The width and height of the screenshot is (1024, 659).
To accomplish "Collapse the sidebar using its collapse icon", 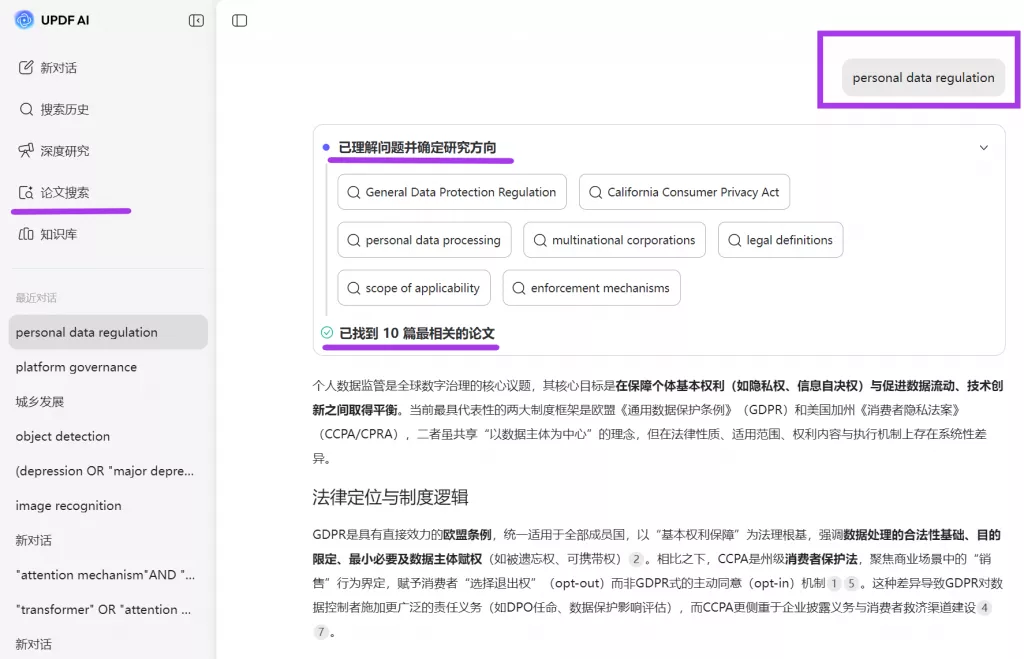I will click(x=196, y=19).
